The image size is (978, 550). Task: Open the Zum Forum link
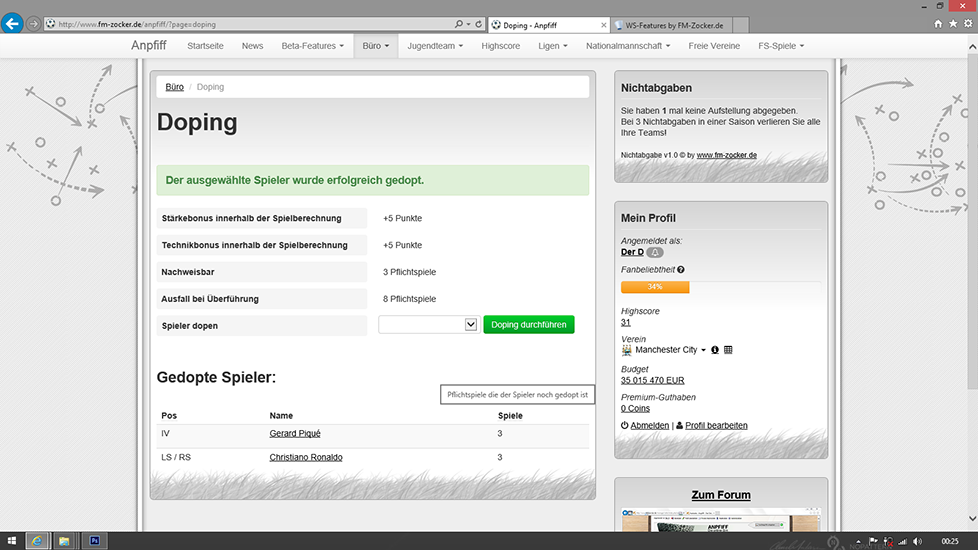tap(720, 495)
